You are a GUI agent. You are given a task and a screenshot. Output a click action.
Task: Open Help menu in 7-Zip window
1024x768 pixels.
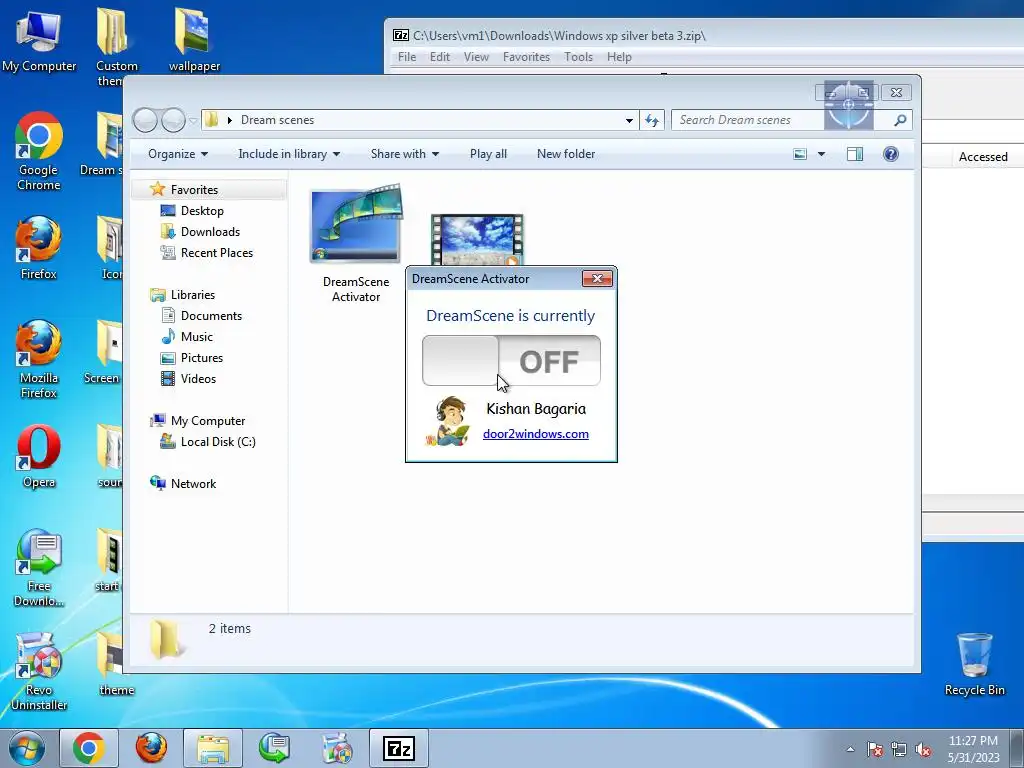coord(619,57)
